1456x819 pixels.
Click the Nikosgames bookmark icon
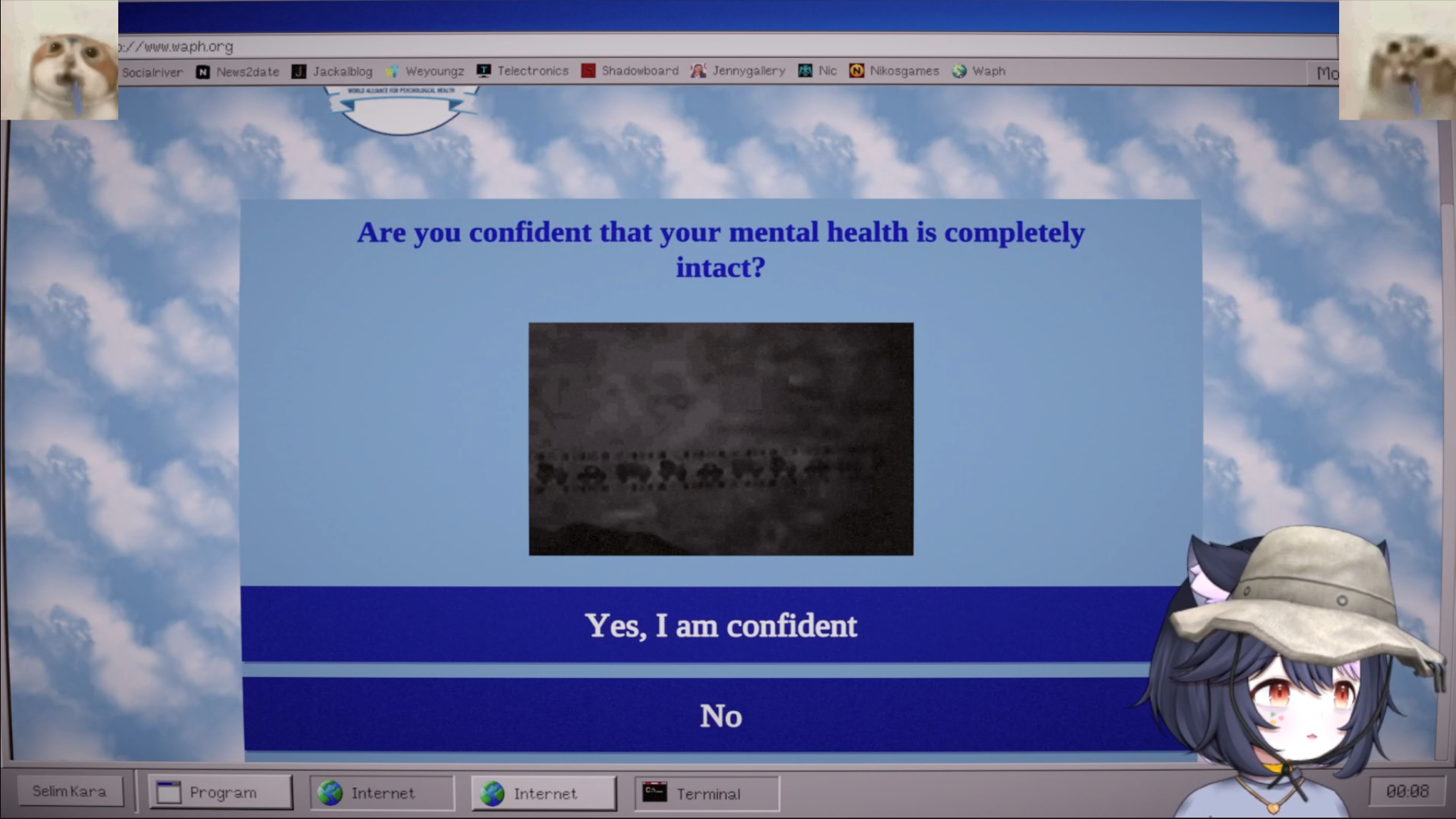click(856, 71)
